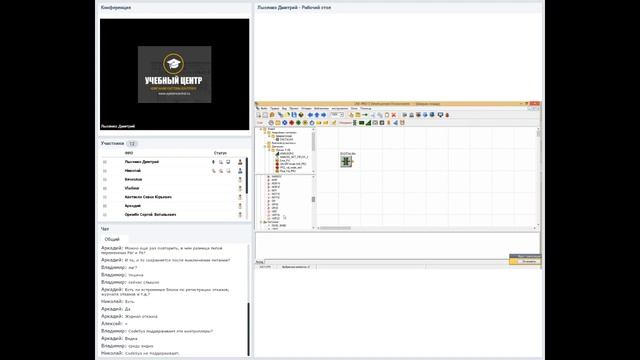Select the green function block on the canvas

[346, 161]
